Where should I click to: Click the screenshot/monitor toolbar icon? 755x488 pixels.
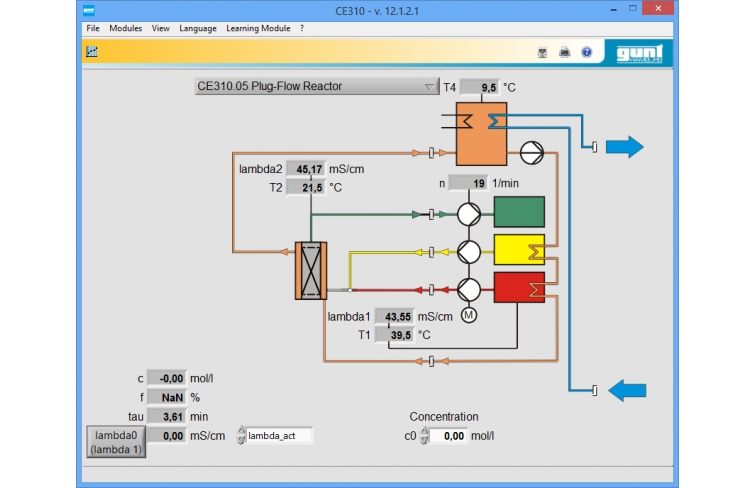coord(542,53)
